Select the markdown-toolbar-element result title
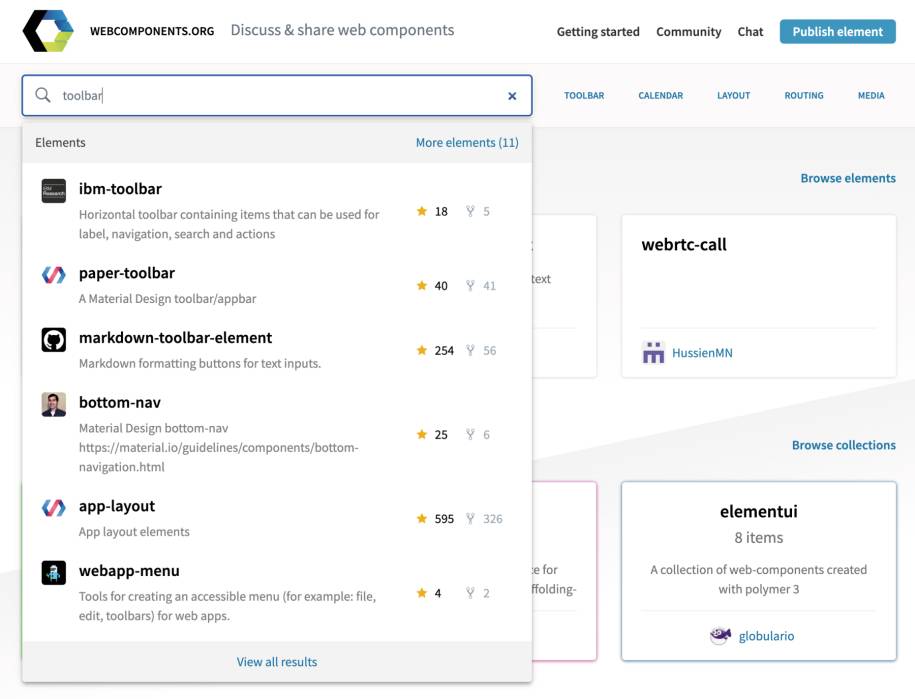915x699 pixels. [x=175, y=337]
